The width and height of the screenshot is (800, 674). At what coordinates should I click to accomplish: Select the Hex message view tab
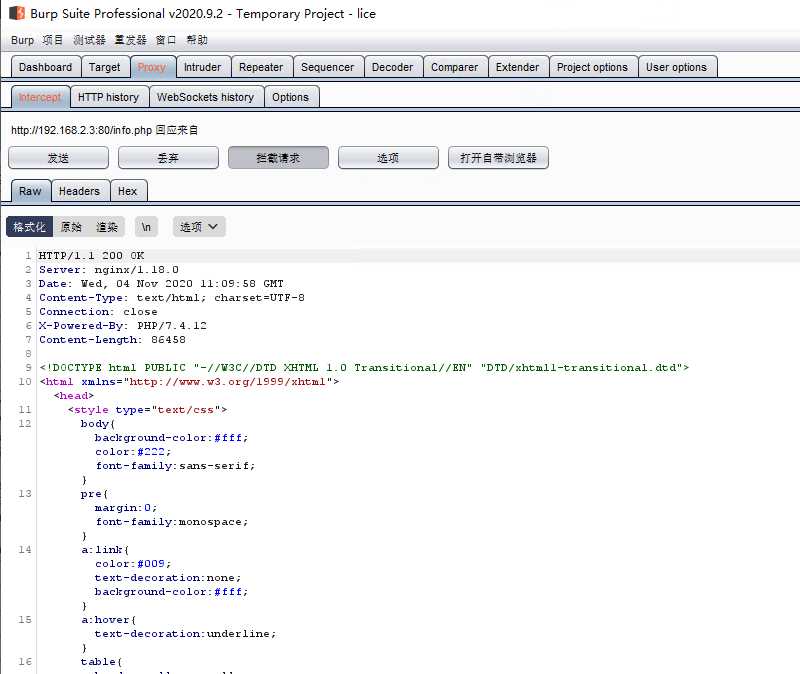coord(128,191)
